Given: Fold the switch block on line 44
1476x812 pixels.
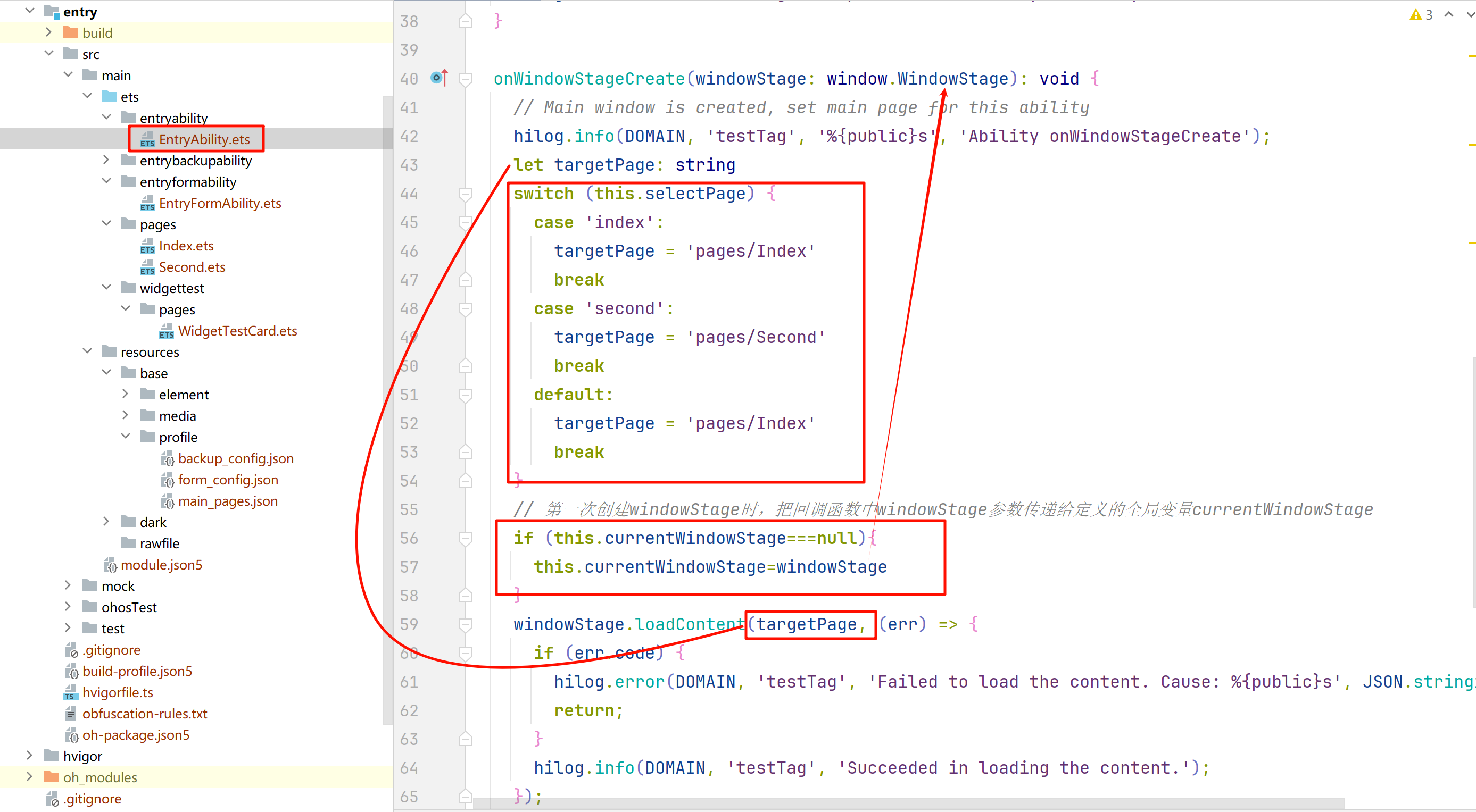Looking at the screenshot, I should [x=465, y=194].
